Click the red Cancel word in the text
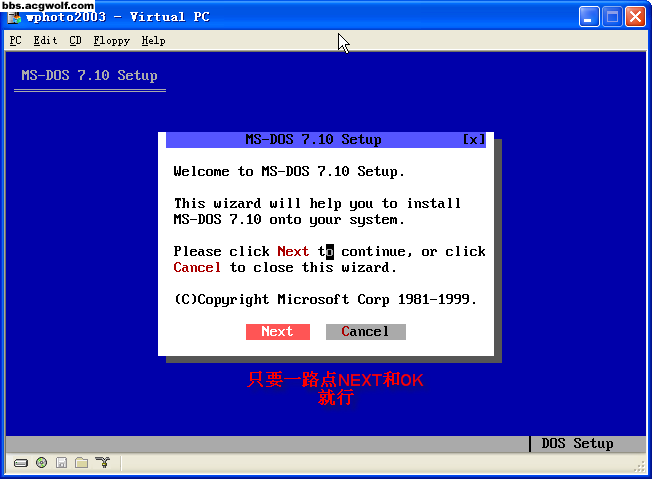This screenshot has height=479, width=652. (x=197, y=268)
